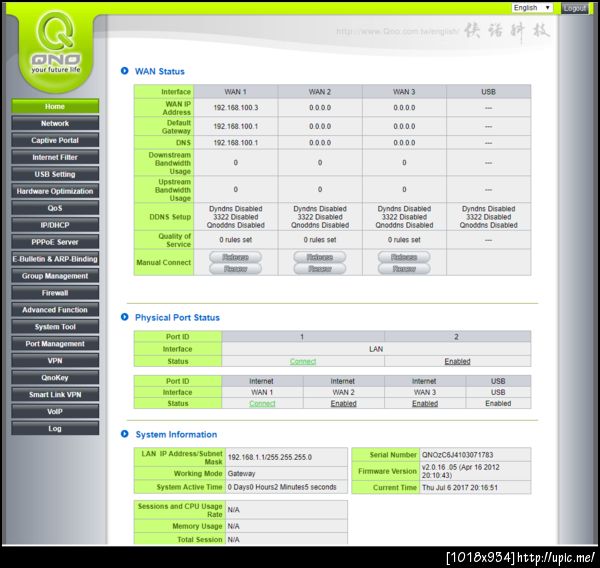The width and height of the screenshot is (600, 568).
Task: Open the Hardware Optimization menu
Action: [55, 191]
